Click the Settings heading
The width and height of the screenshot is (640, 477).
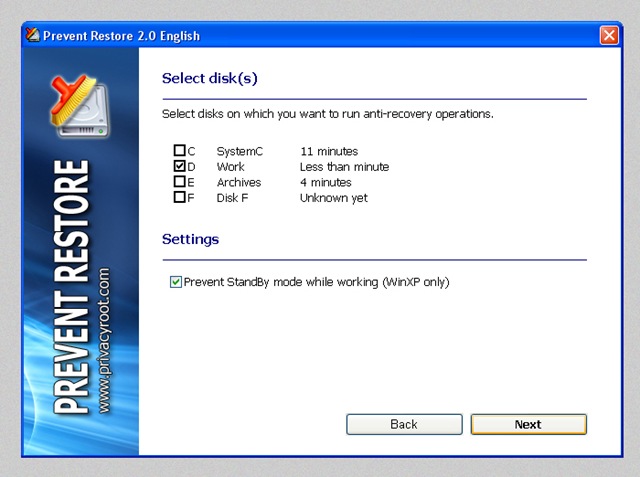tap(191, 239)
